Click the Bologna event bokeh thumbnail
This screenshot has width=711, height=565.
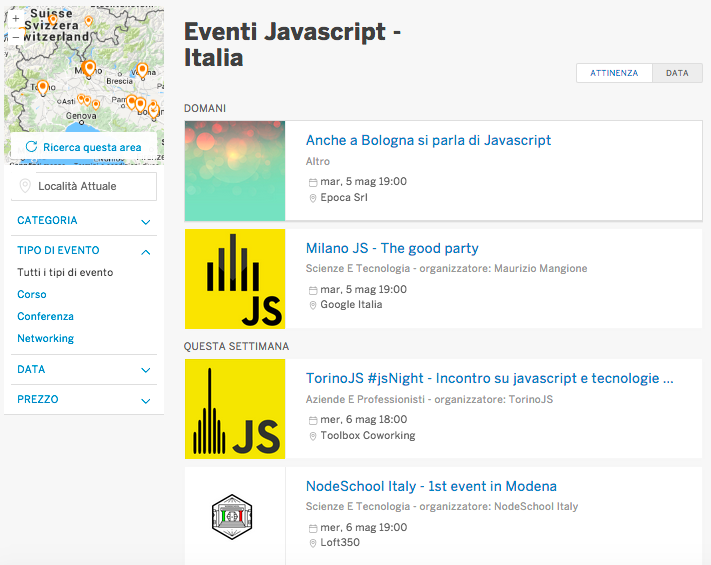coord(235,171)
